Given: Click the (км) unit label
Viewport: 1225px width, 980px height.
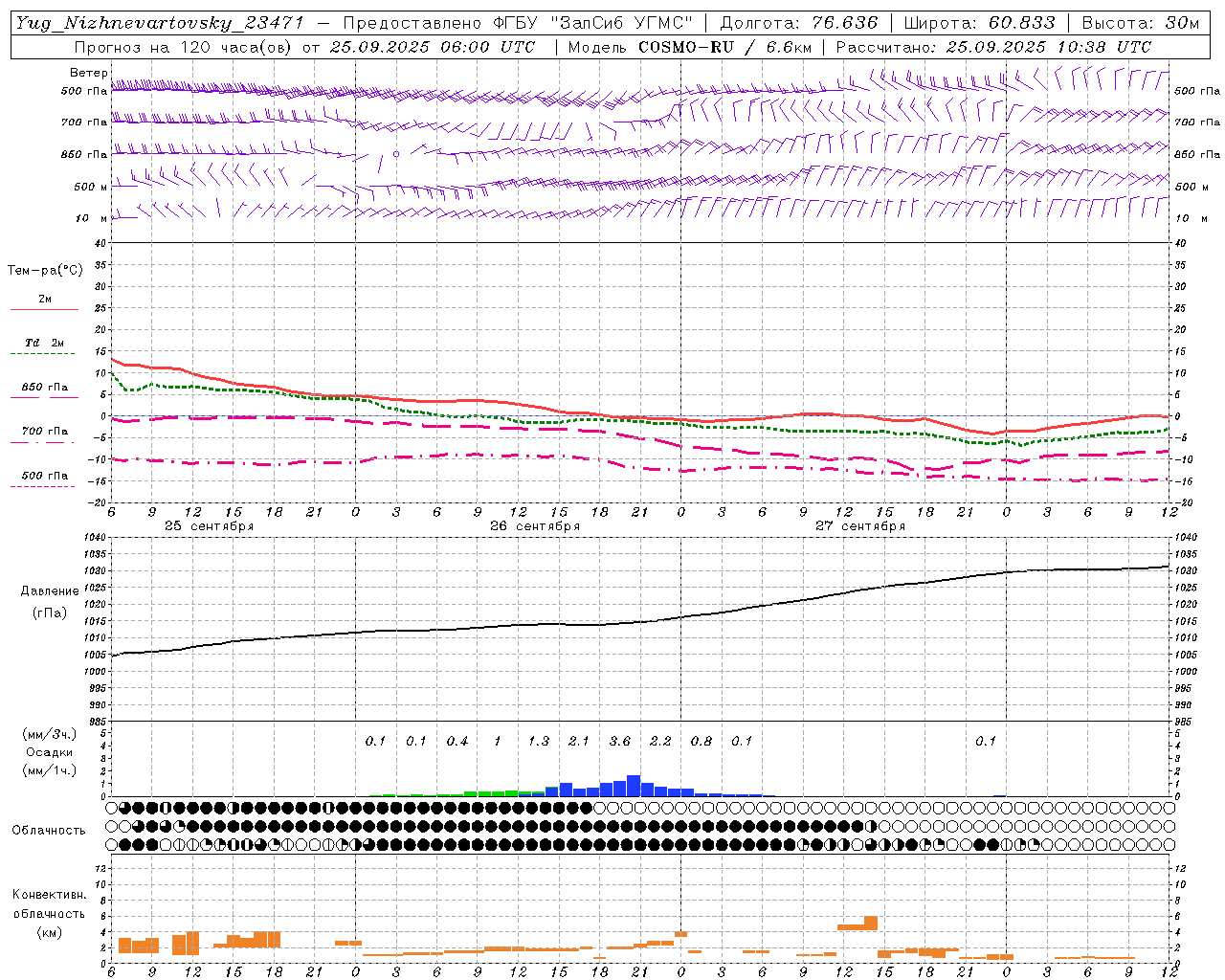Looking at the screenshot, I should click(49, 932).
